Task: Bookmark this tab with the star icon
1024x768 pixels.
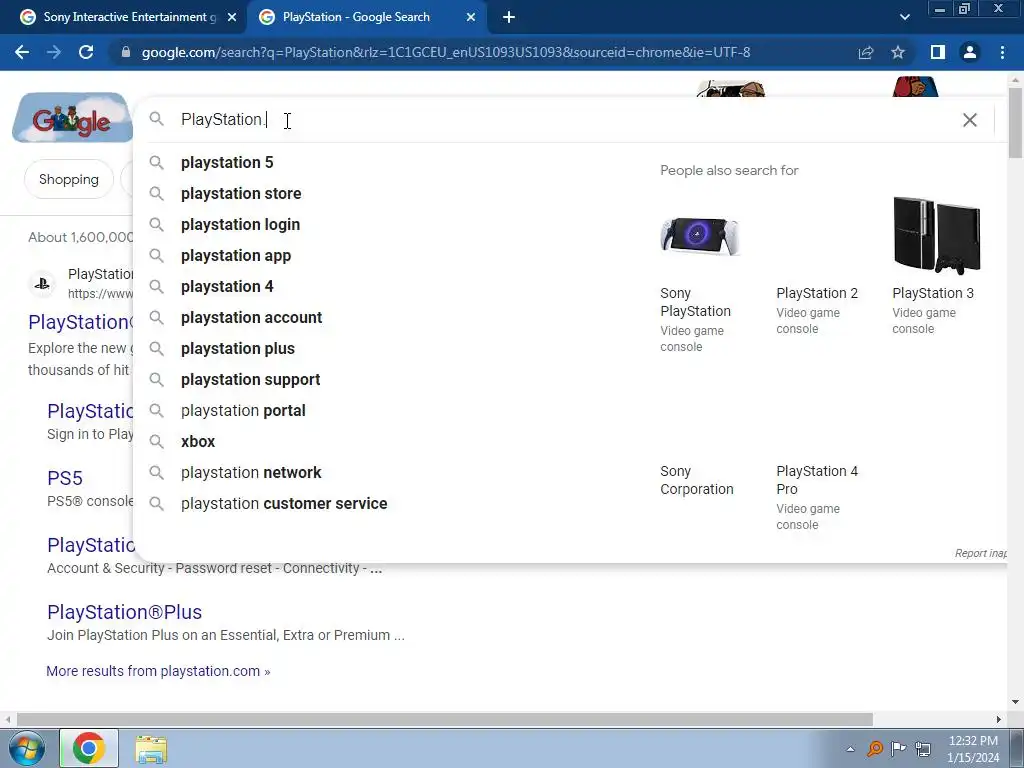Action: (x=898, y=52)
